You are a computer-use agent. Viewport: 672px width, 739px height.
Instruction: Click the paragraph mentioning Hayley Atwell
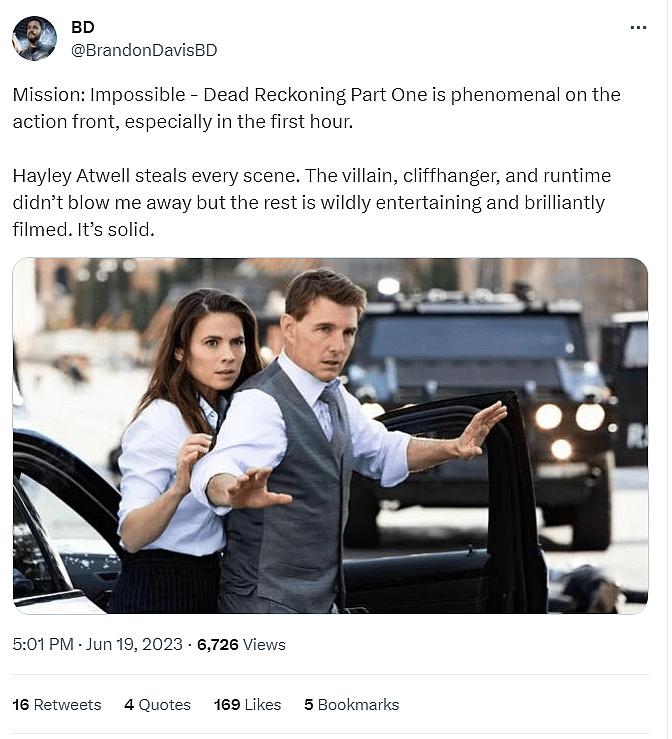coord(311,203)
